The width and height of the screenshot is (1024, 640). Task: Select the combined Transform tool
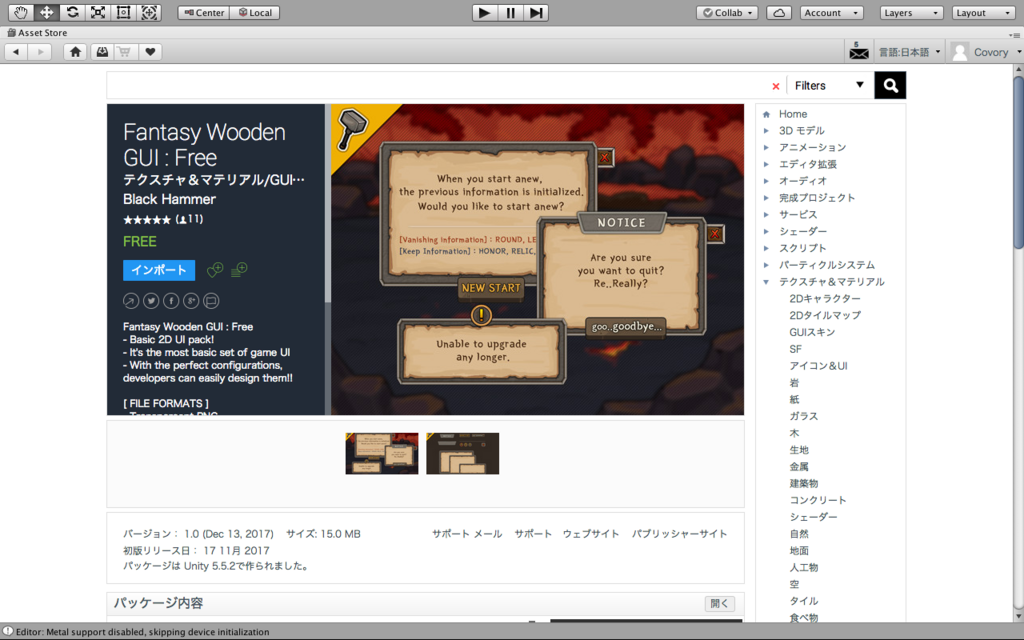pos(149,12)
